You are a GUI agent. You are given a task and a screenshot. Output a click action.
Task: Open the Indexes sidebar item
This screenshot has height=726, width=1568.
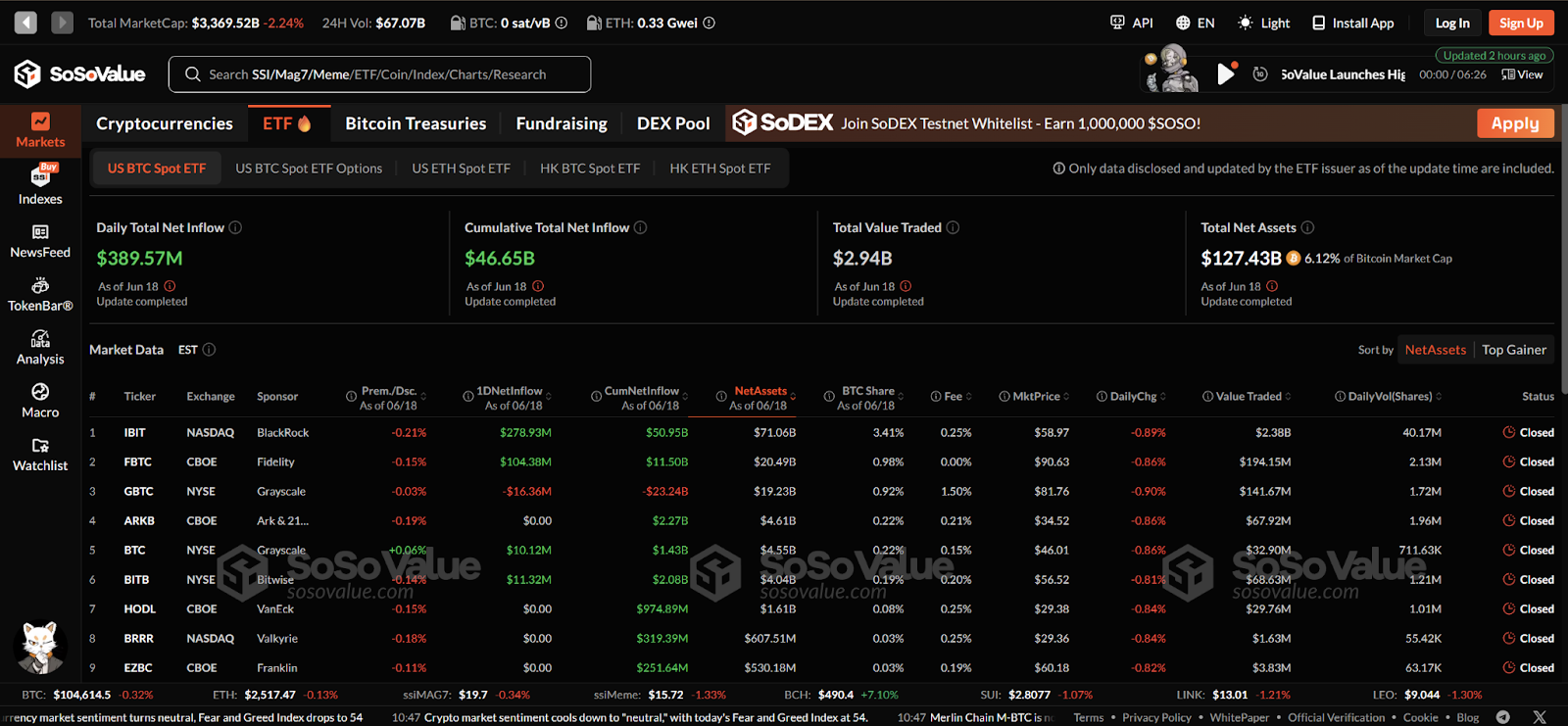point(40,185)
